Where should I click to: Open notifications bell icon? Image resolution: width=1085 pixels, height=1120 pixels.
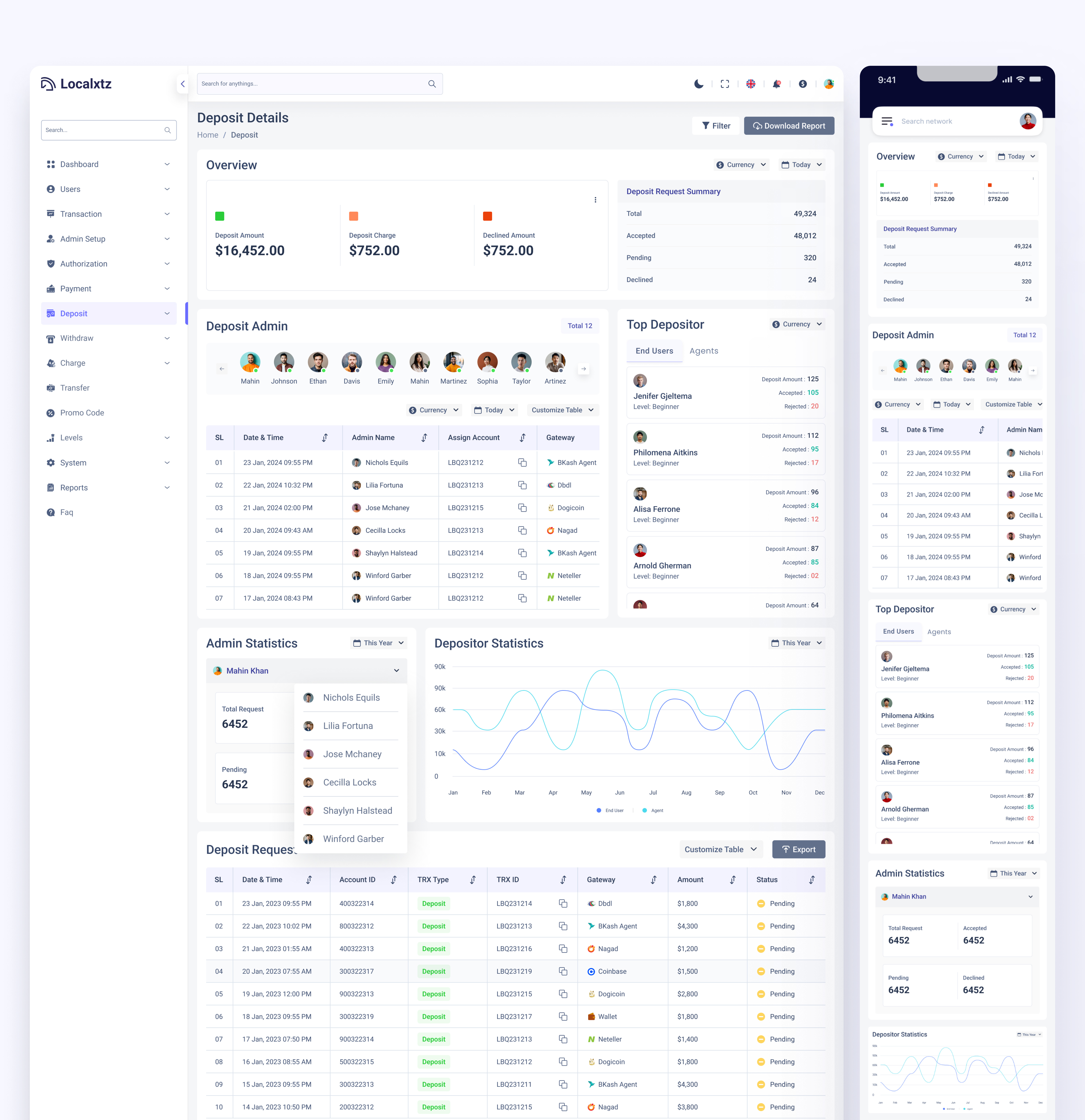point(776,84)
